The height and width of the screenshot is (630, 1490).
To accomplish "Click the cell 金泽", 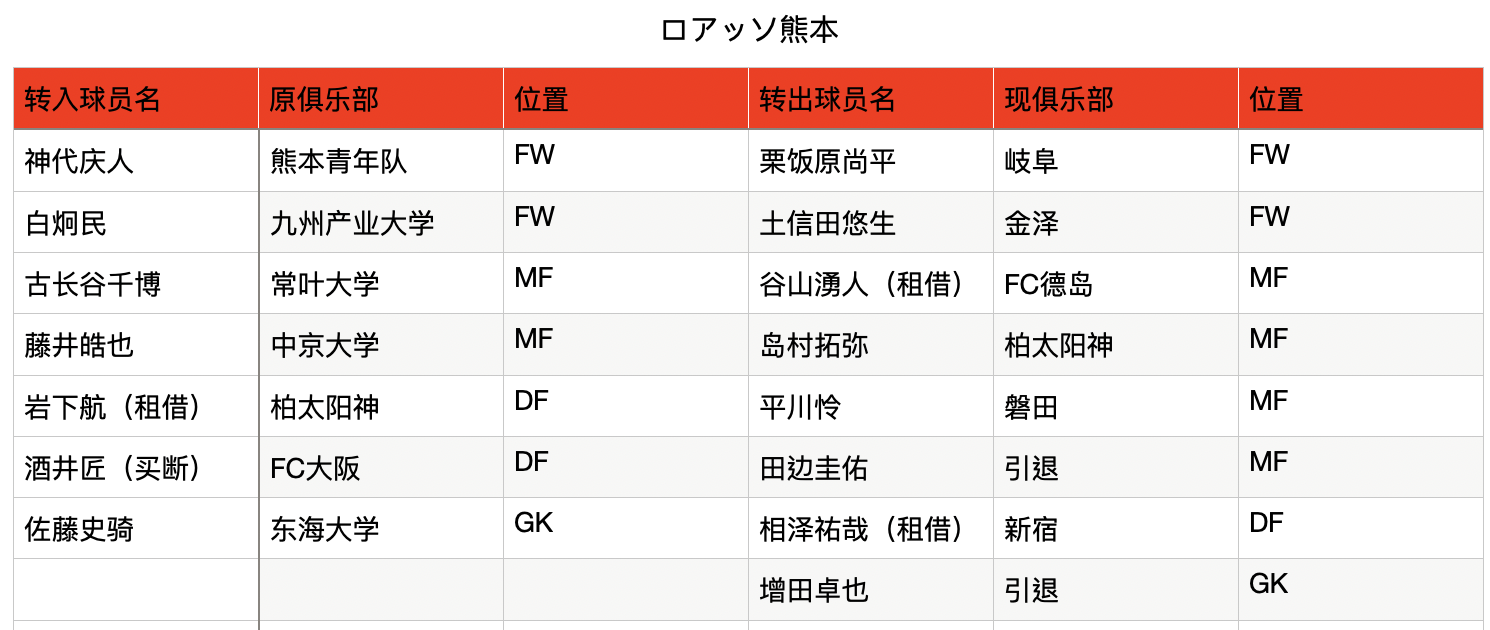I will click(x=1116, y=222).
